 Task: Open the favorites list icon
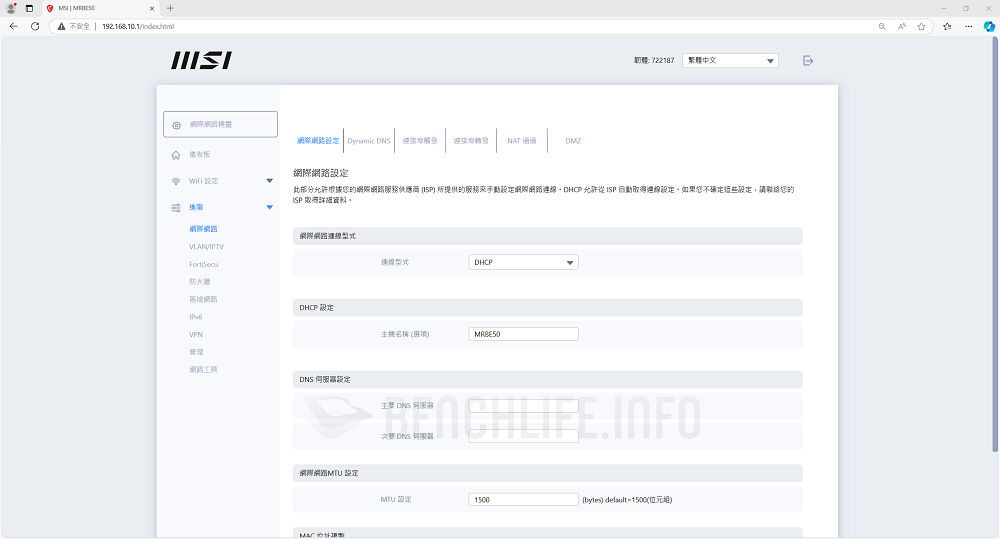pyautogui.click(x=947, y=26)
